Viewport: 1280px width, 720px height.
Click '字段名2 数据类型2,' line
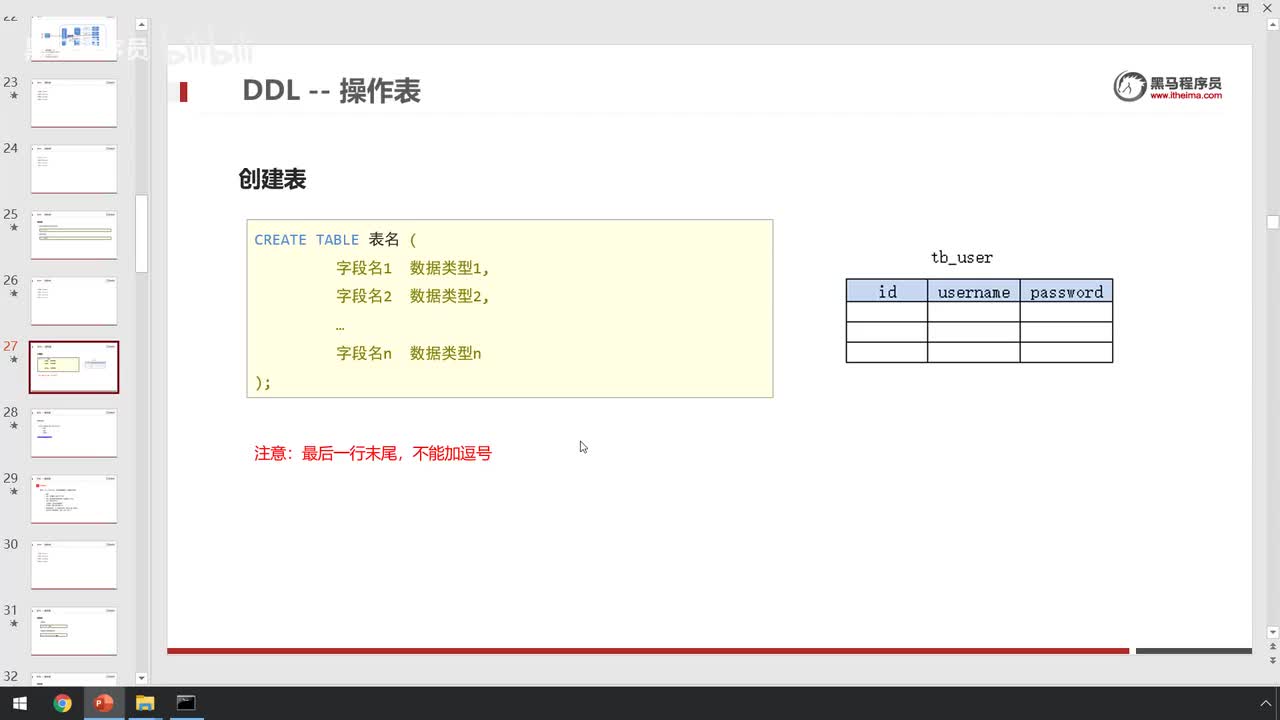click(x=413, y=296)
